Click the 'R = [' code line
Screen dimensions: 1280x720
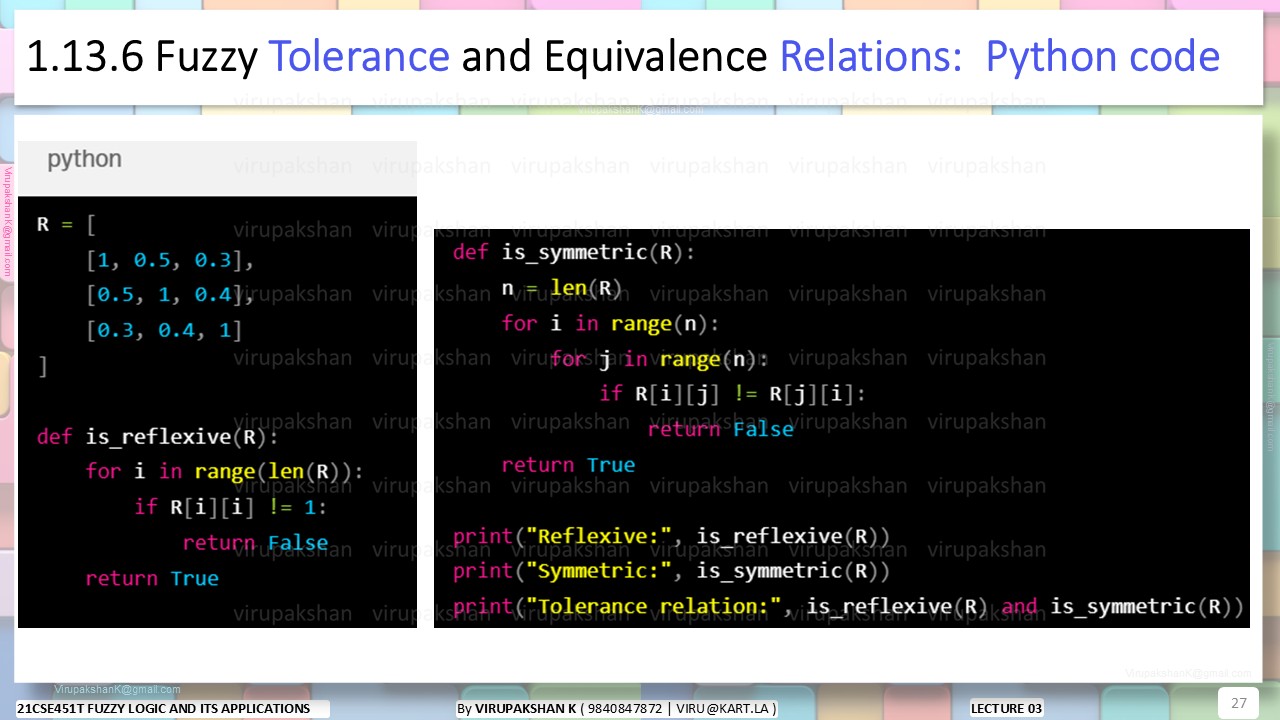[x=66, y=224]
